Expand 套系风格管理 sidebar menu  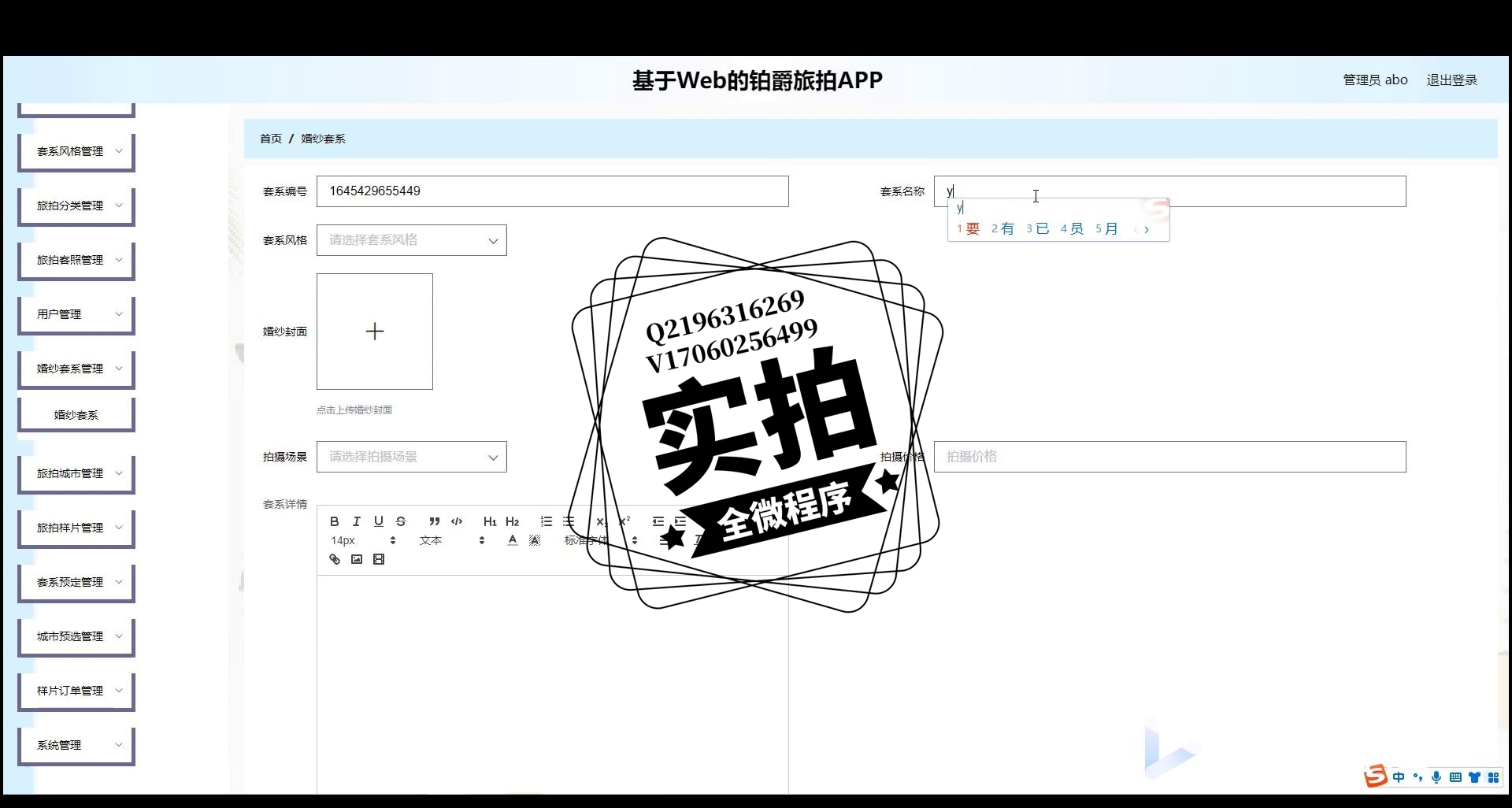[x=76, y=151]
